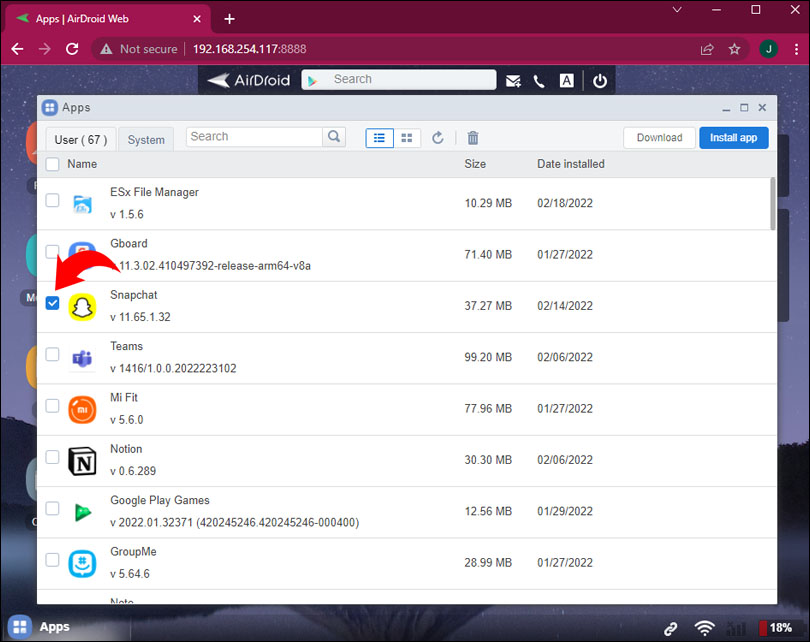Switch to grid view layout

click(x=407, y=138)
